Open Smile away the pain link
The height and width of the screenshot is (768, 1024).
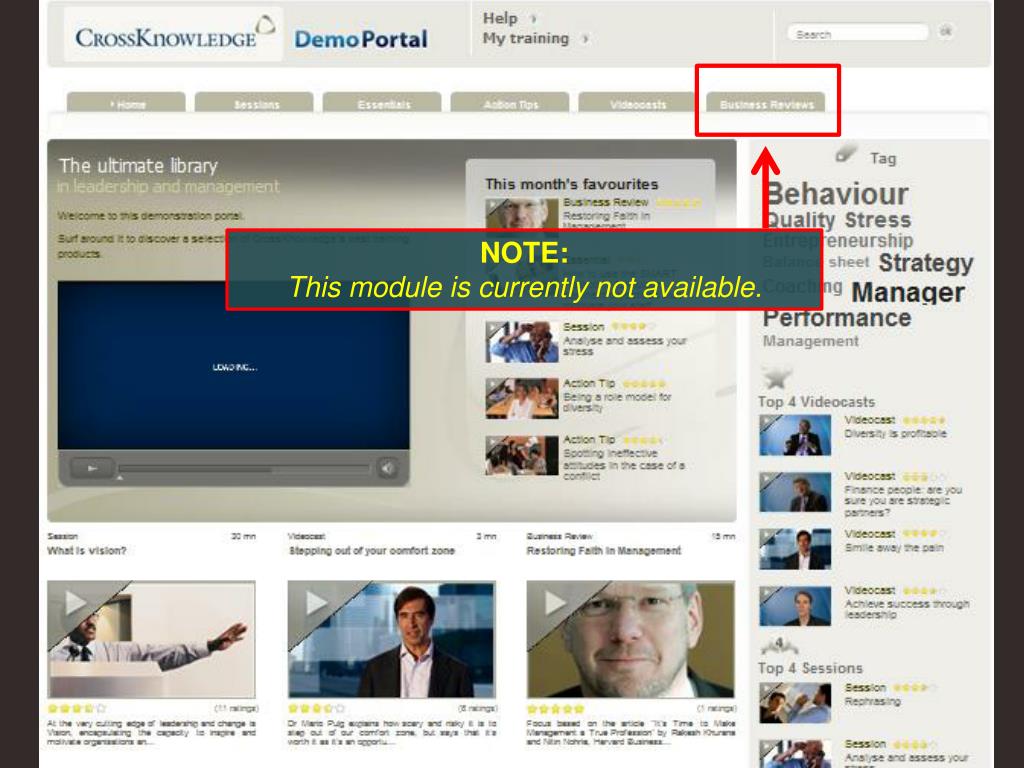click(894, 547)
